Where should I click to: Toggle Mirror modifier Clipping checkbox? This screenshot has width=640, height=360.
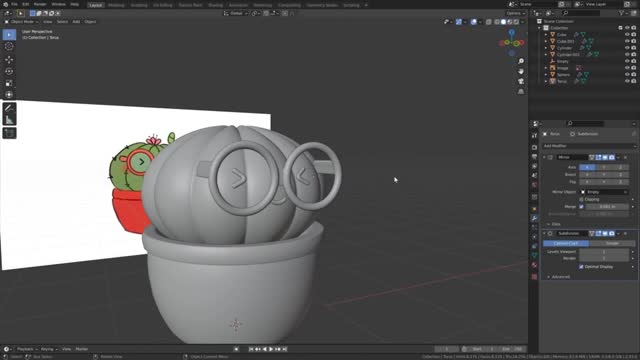click(581, 200)
